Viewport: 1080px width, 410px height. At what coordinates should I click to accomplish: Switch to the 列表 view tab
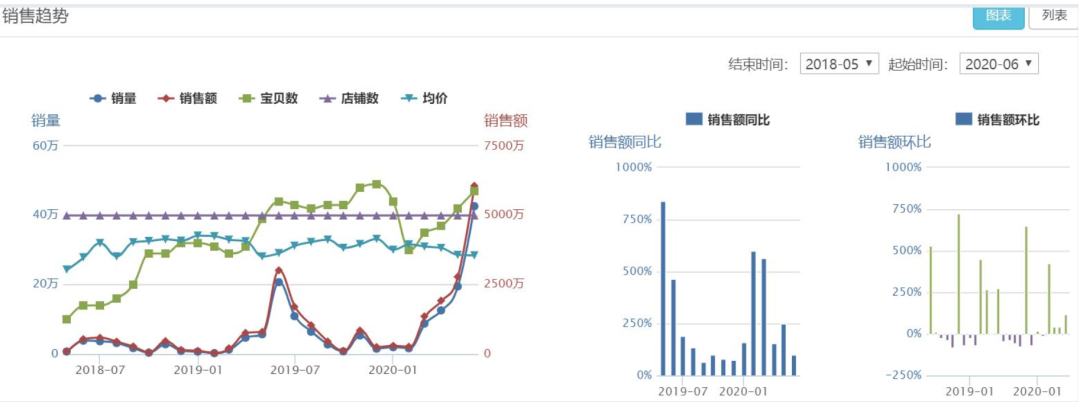click(x=1054, y=17)
